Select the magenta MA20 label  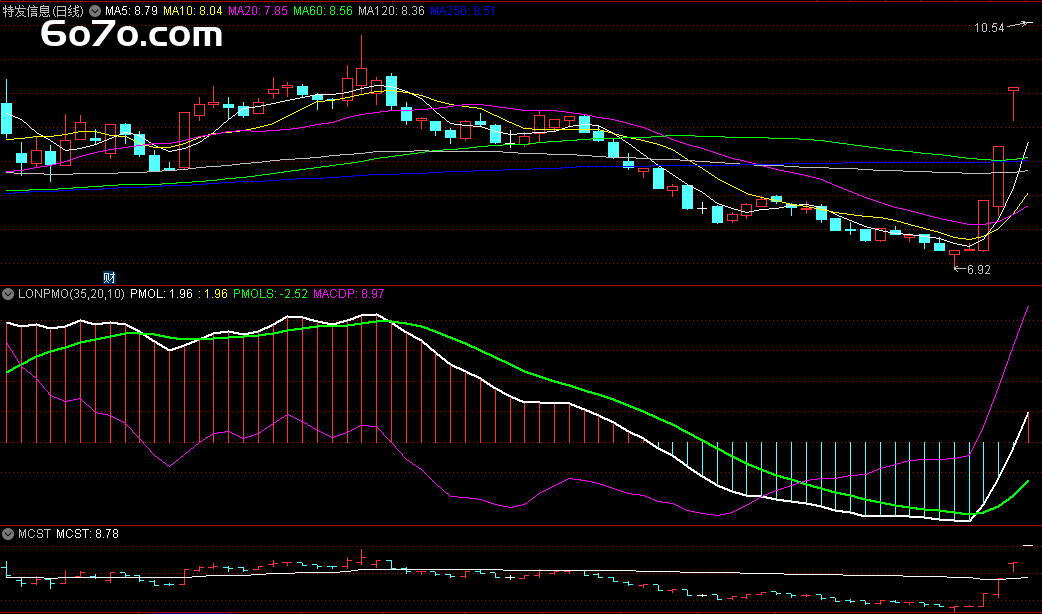click(x=258, y=10)
